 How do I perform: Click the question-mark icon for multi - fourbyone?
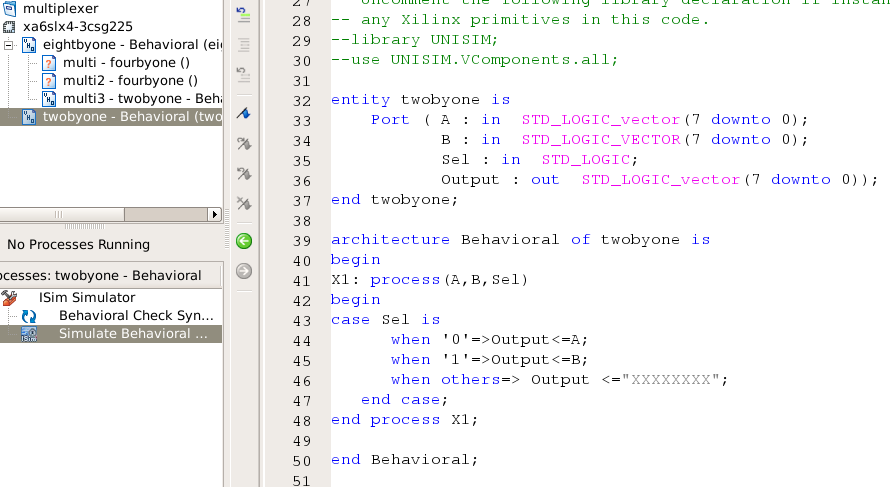click(x=49, y=63)
